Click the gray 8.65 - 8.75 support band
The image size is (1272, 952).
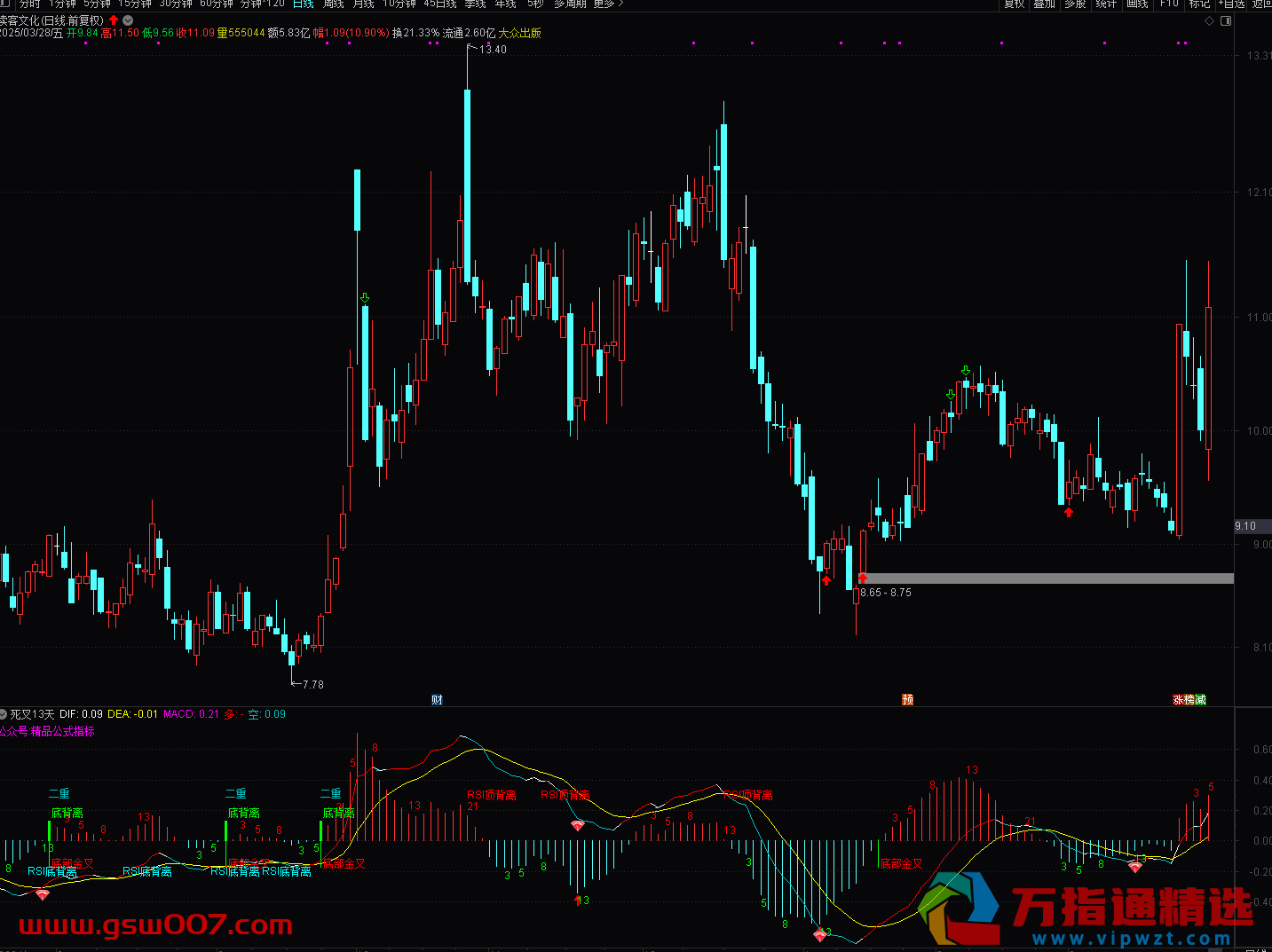point(1047,578)
